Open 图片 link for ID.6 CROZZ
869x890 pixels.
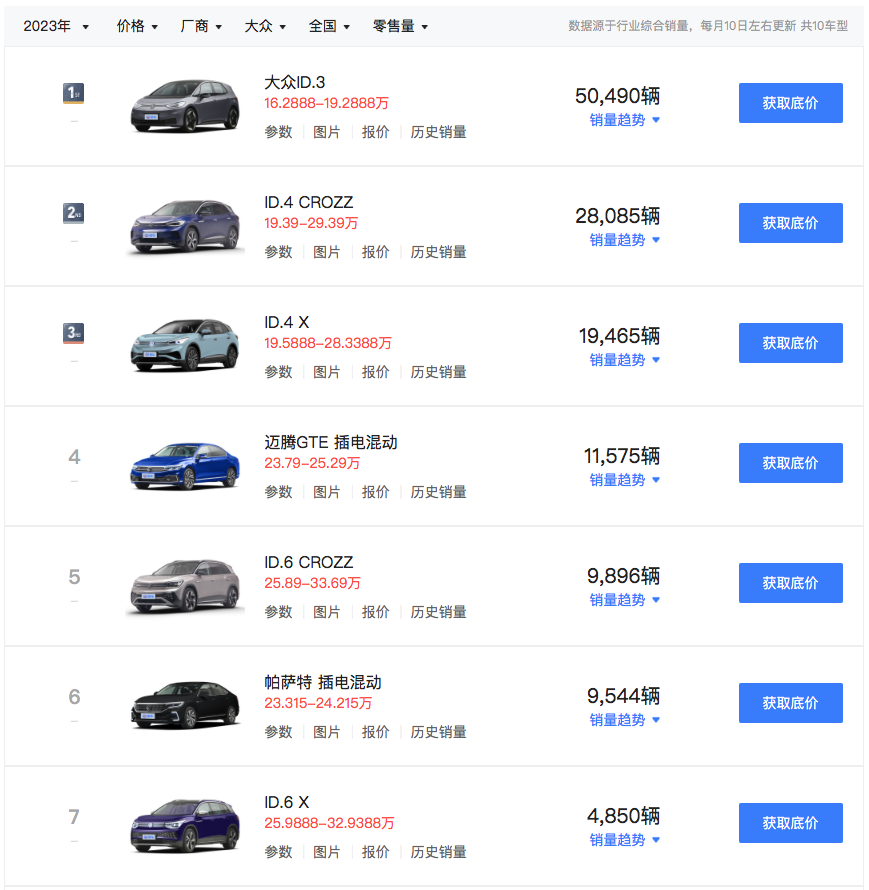coord(327,612)
